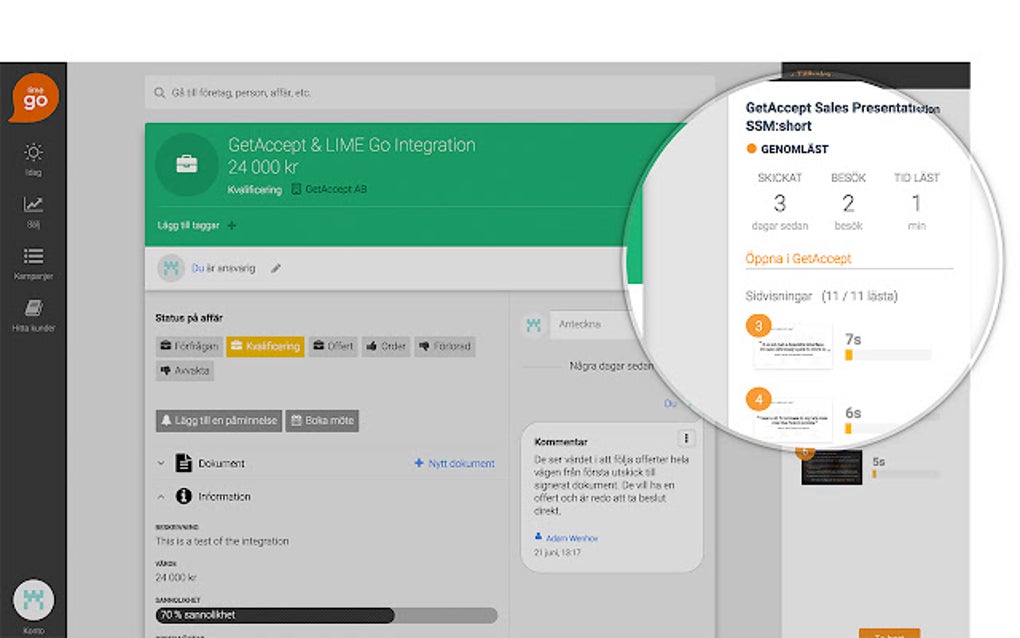The image size is (1020, 638).
Task: Click Lägg till en påminnelse button
Action: tap(219, 421)
